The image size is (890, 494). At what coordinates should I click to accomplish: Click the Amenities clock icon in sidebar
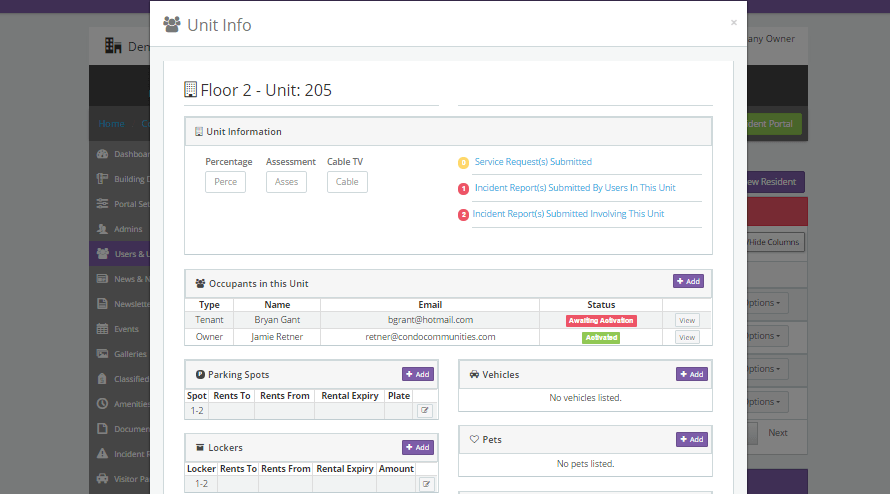(102, 404)
